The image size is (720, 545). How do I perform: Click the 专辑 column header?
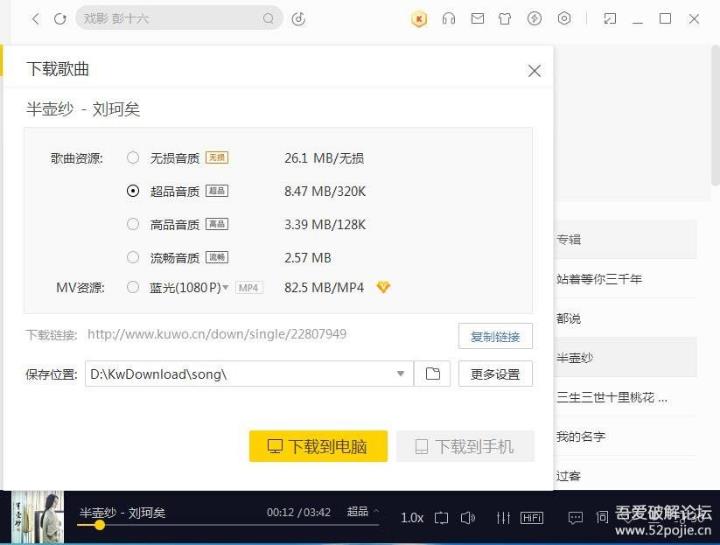tap(568, 239)
